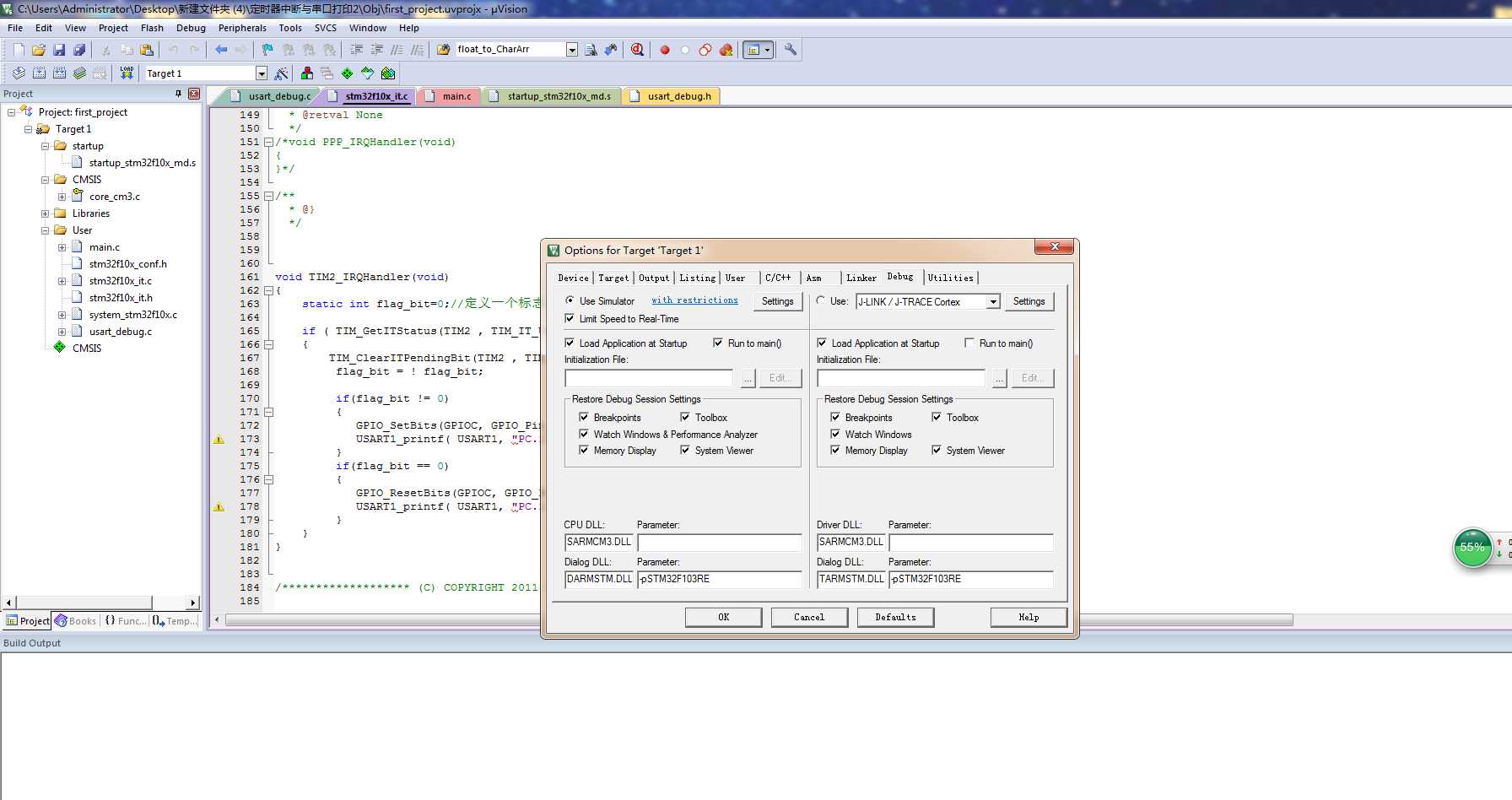Screen dimensions: 1512x800
Task: Toggle Limit Speed to Real-Time checkbox
Action: [570, 318]
